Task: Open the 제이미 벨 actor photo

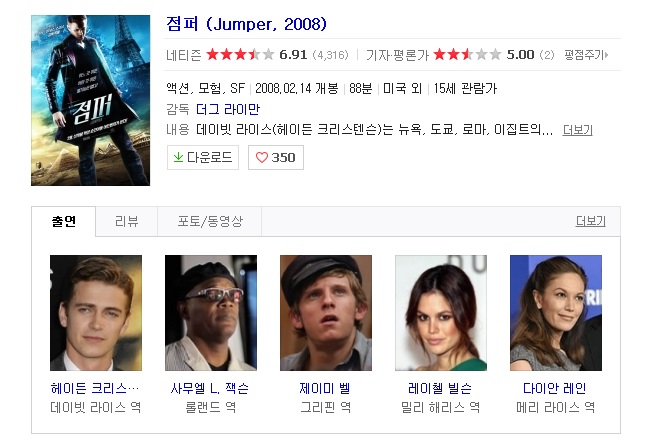Action: pyautogui.click(x=326, y=313)
